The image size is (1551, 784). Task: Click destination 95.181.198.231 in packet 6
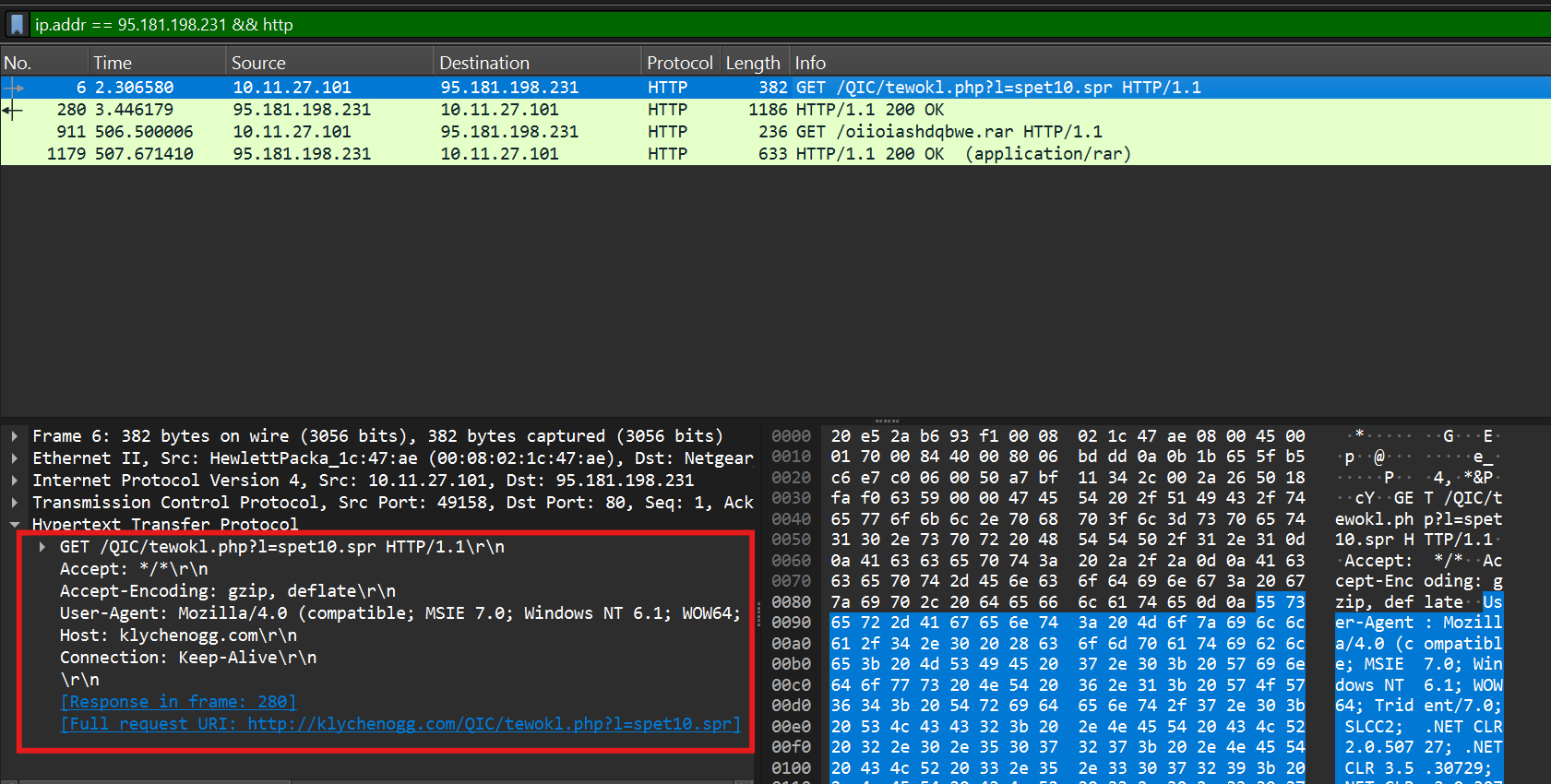(509, 88)
